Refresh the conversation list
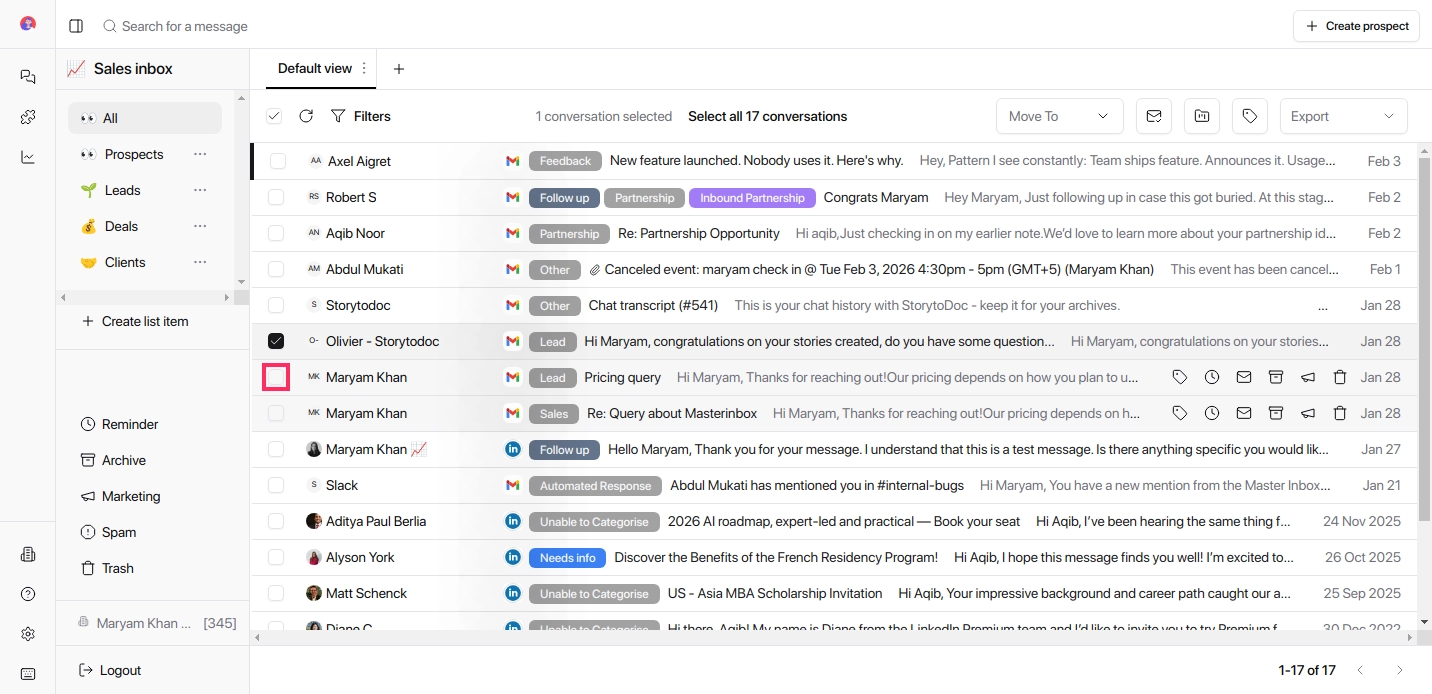This screenshot has width=1432, height=694. pyautogui.click(x=306, y=116)
